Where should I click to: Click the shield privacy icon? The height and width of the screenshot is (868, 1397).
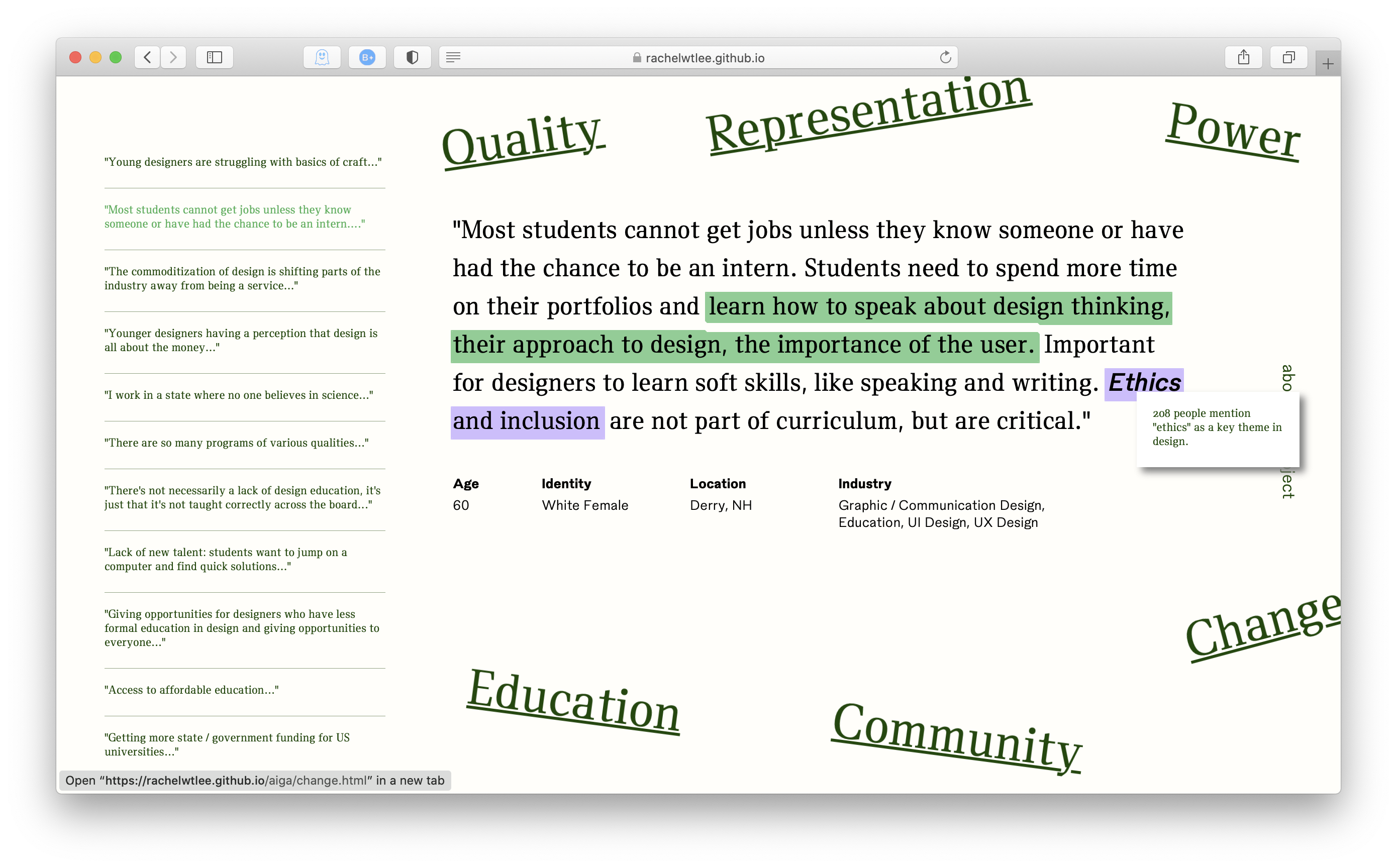[412, 57]
